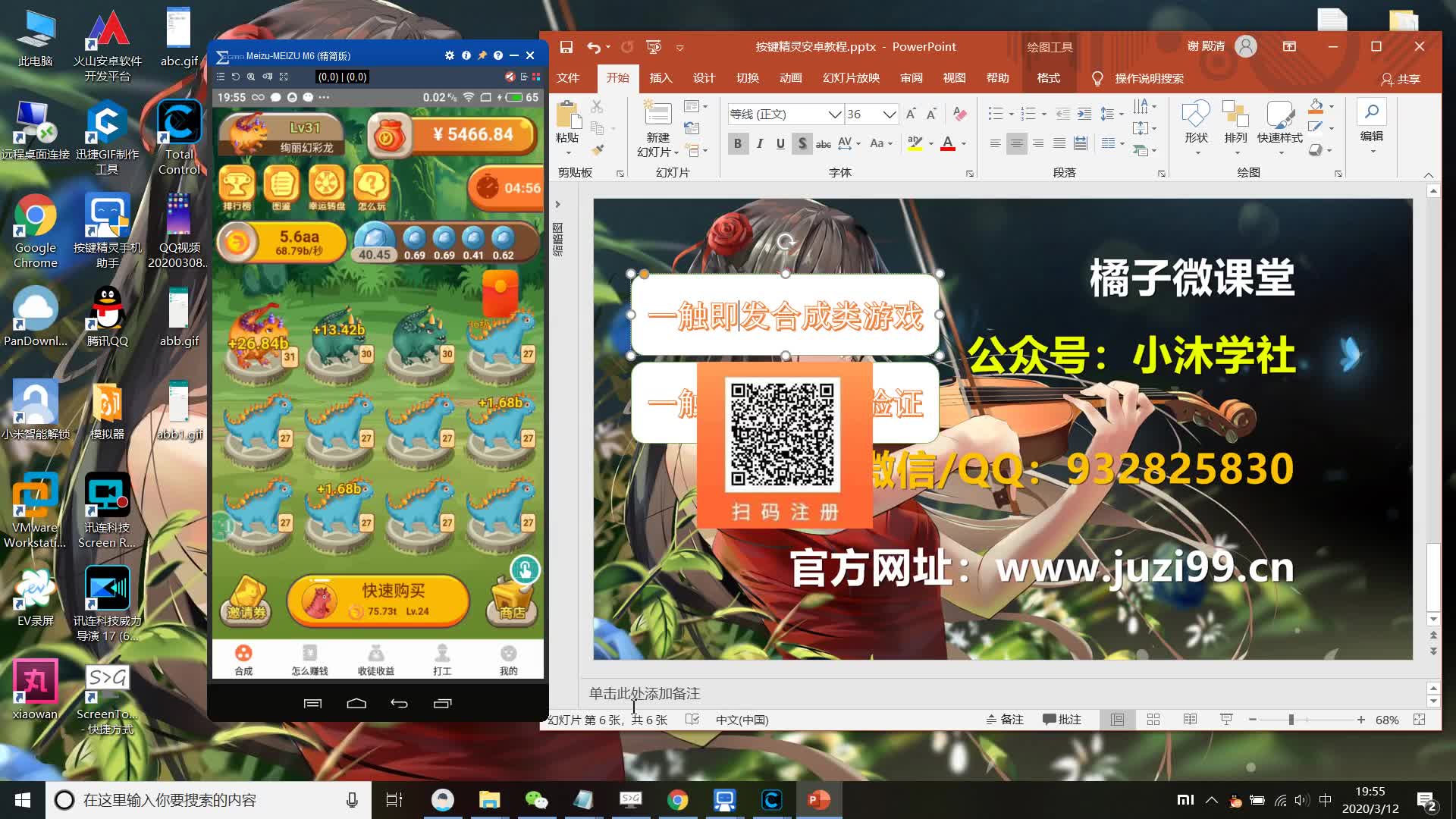
Task: Switch to the Insert tab
Action: click(x=661, y=78)
